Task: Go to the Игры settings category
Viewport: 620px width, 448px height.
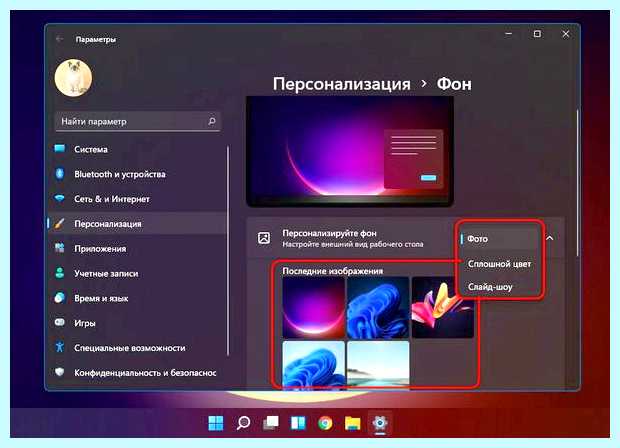Action: [x=137, y=323]
